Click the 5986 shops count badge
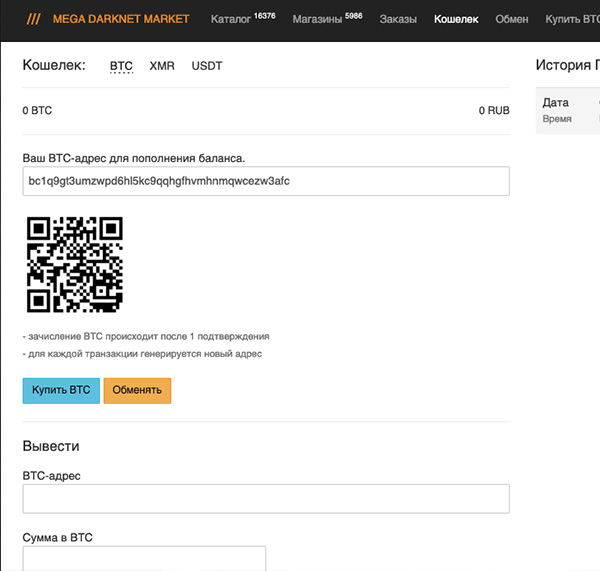Screen dimensions: 600x571 (354, 16)
